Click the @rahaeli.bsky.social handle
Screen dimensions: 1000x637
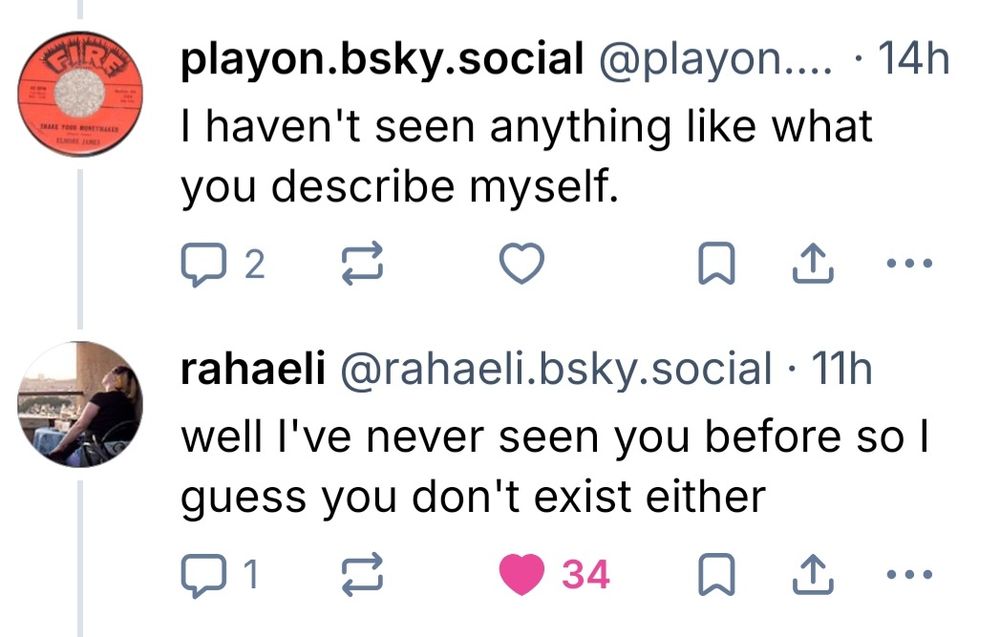tap(558, 370)
